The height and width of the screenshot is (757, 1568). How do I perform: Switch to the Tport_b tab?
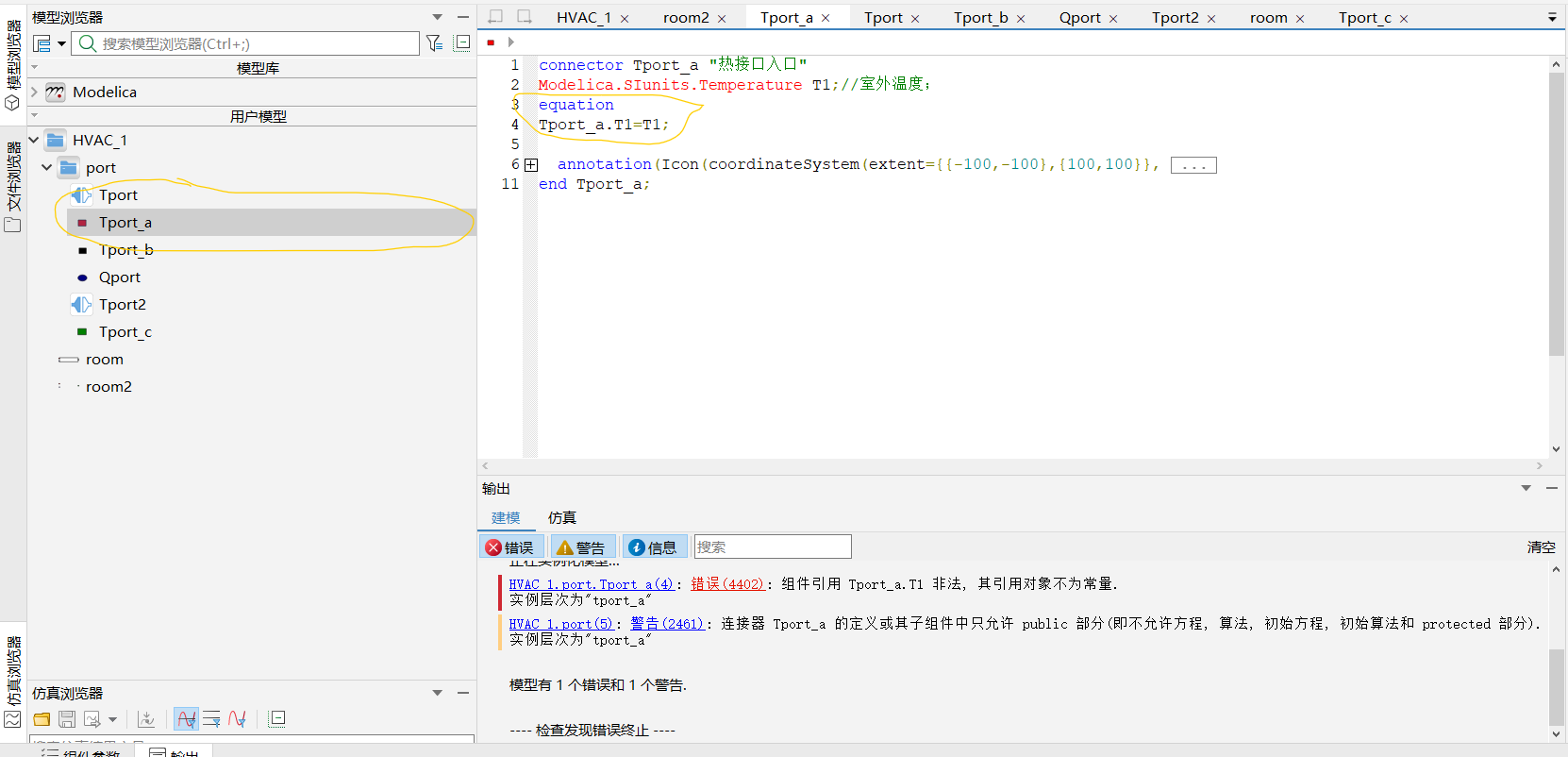coord(980,17)
